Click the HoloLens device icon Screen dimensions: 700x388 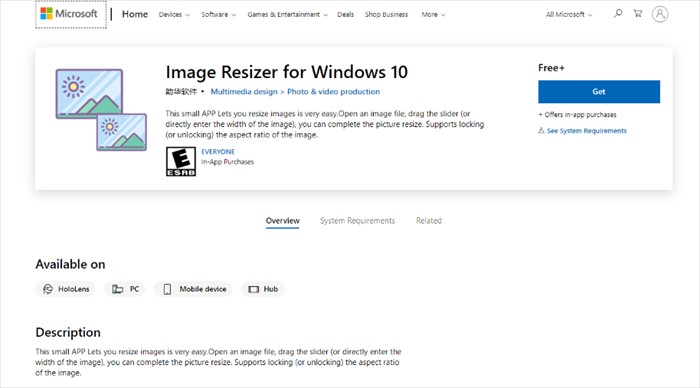coord(48,289)
